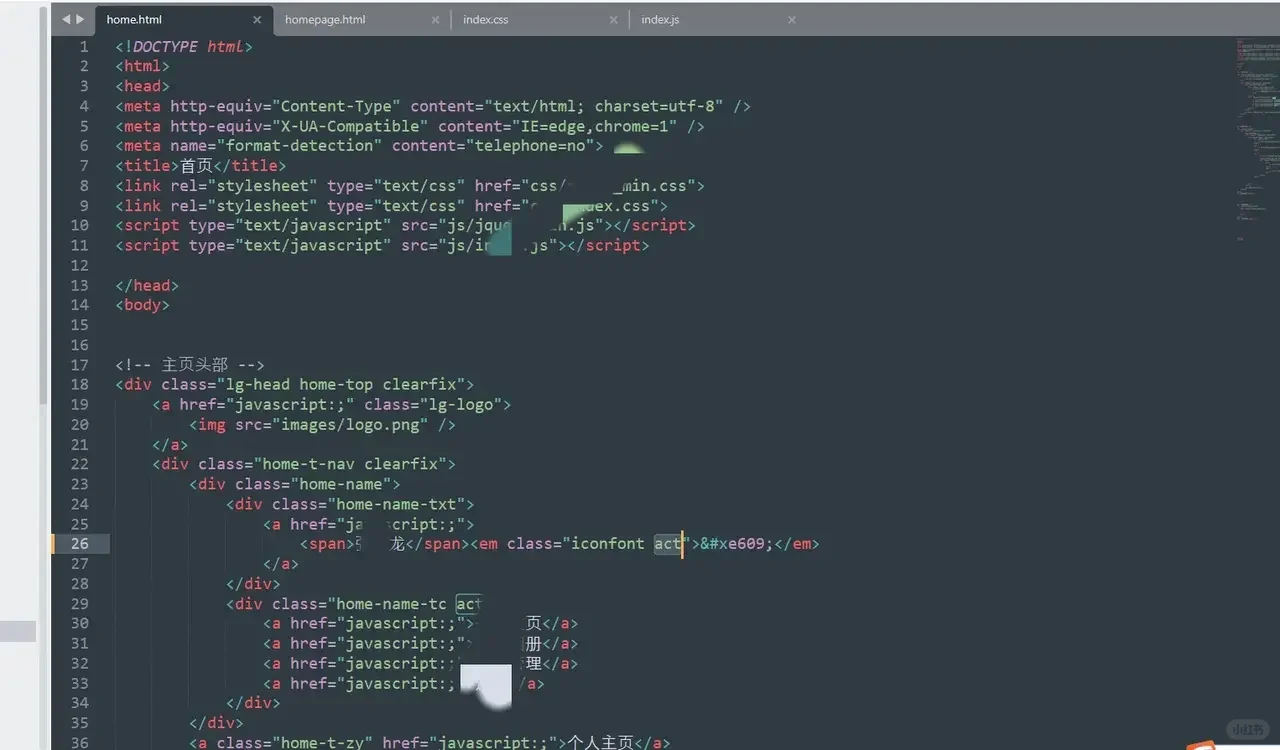Open the homepage.html tab
This screenshot has height=750, width=1280.
(x=325, y=20)
